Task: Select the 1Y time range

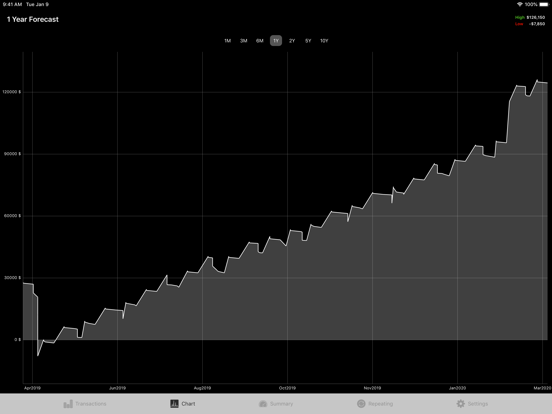Action: (x=276, y=41)
